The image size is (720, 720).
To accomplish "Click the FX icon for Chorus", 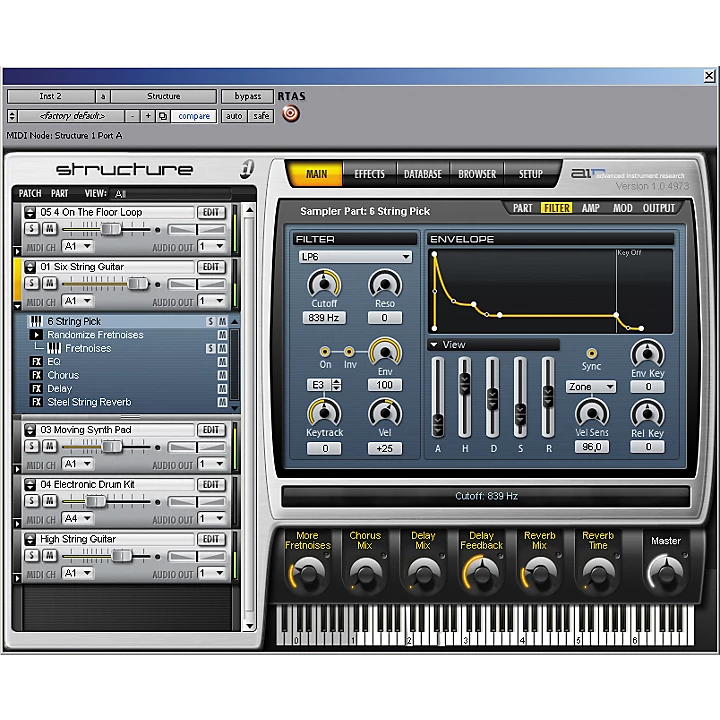I will (37, 375).
